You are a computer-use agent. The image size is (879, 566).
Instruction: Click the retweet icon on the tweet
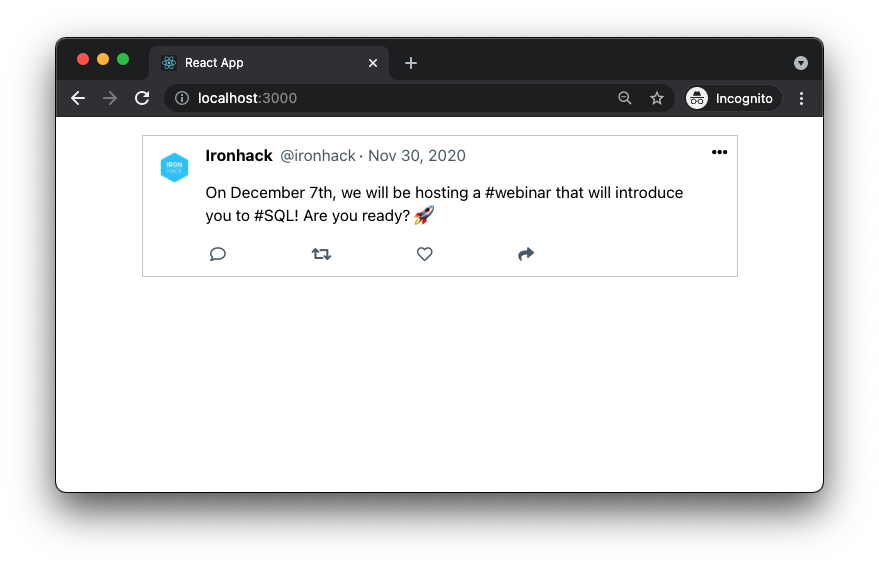[x=321, y=254]
